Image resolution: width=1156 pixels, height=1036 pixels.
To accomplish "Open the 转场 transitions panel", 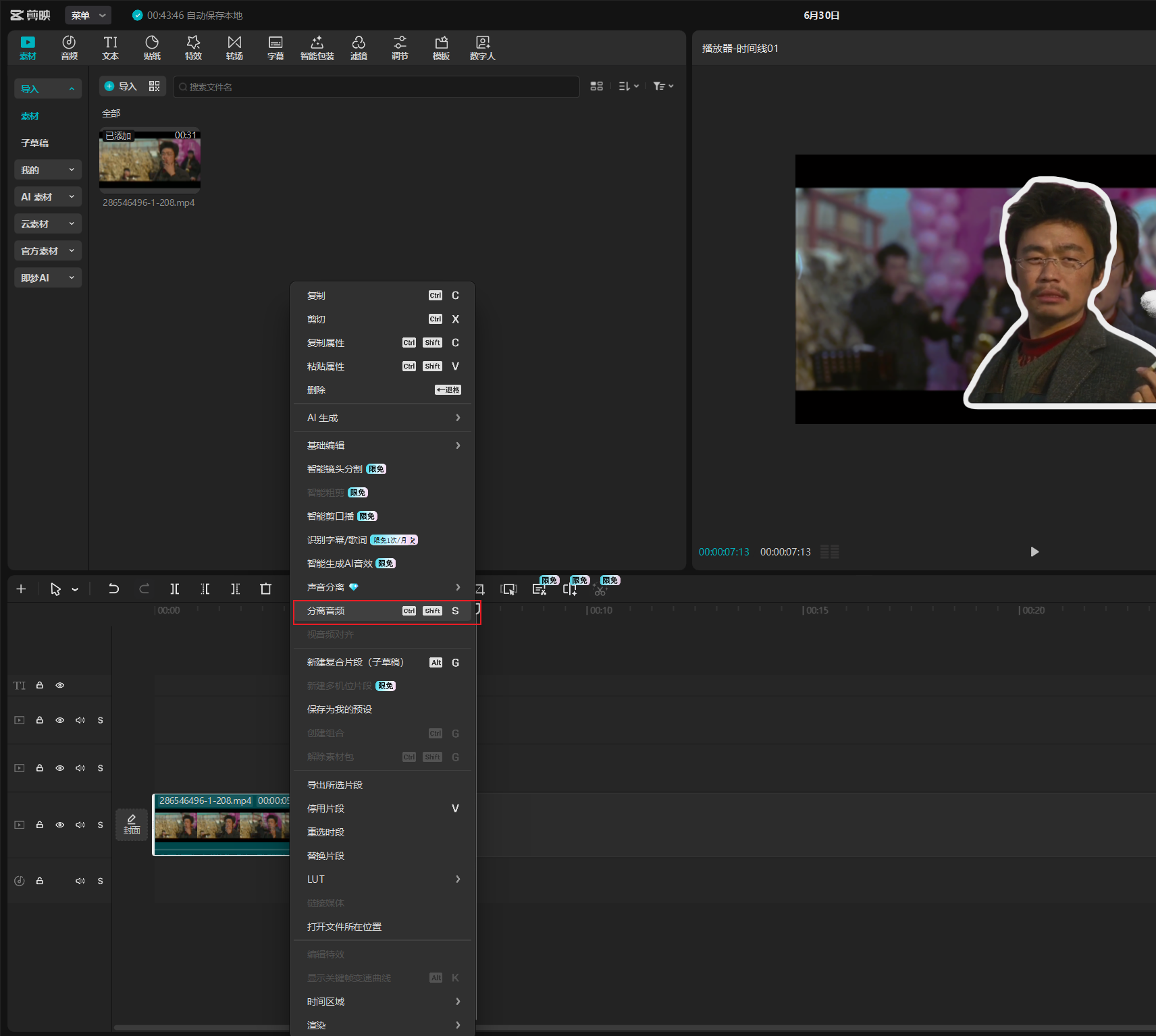I will click(x=234, y=48).
